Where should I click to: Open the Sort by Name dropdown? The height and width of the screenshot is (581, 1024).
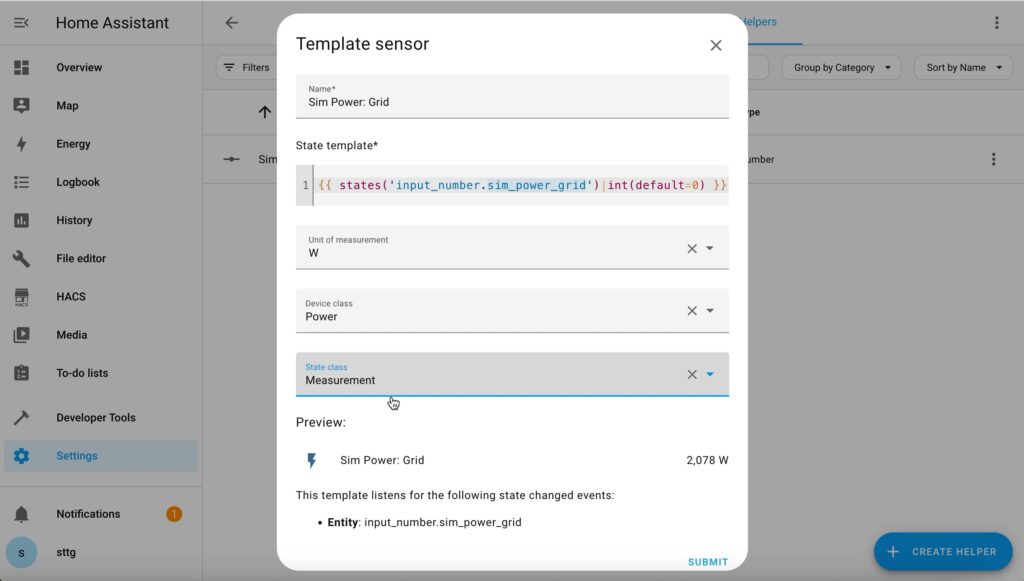pos(963,67)
